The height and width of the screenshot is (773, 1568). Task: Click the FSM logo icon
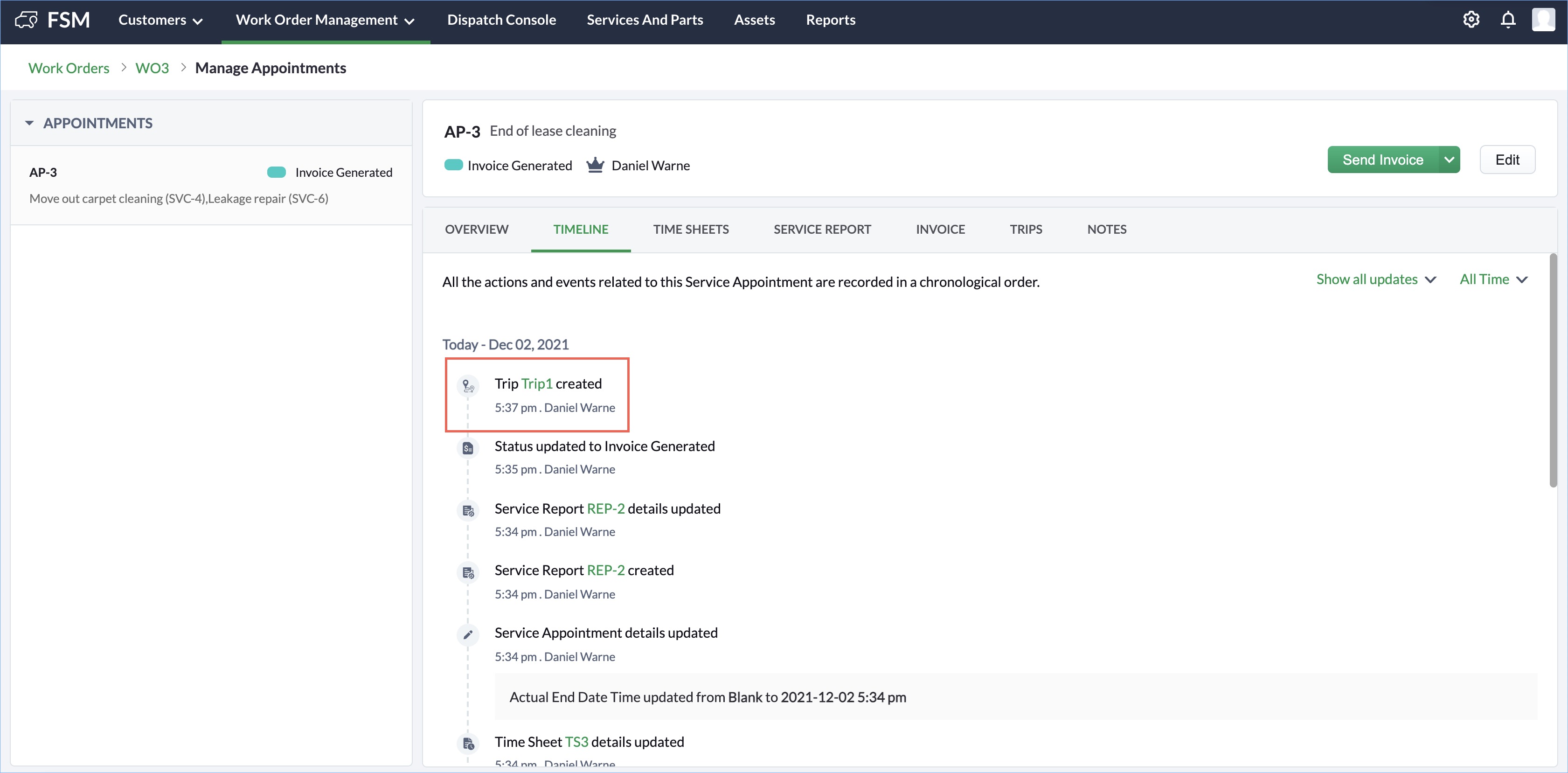(26, 20)
